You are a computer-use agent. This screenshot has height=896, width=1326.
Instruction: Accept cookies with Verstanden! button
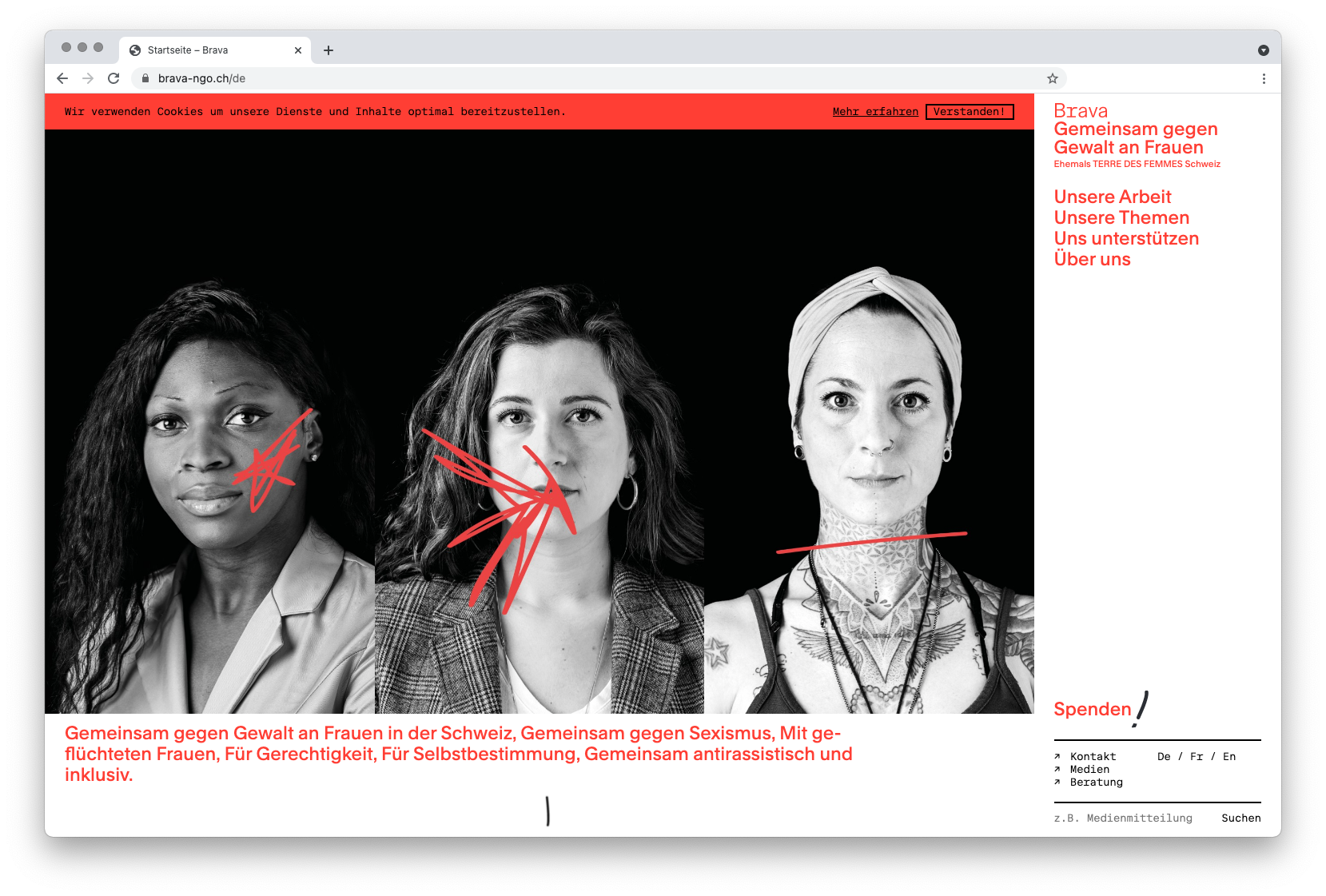[x=969, y=112]
